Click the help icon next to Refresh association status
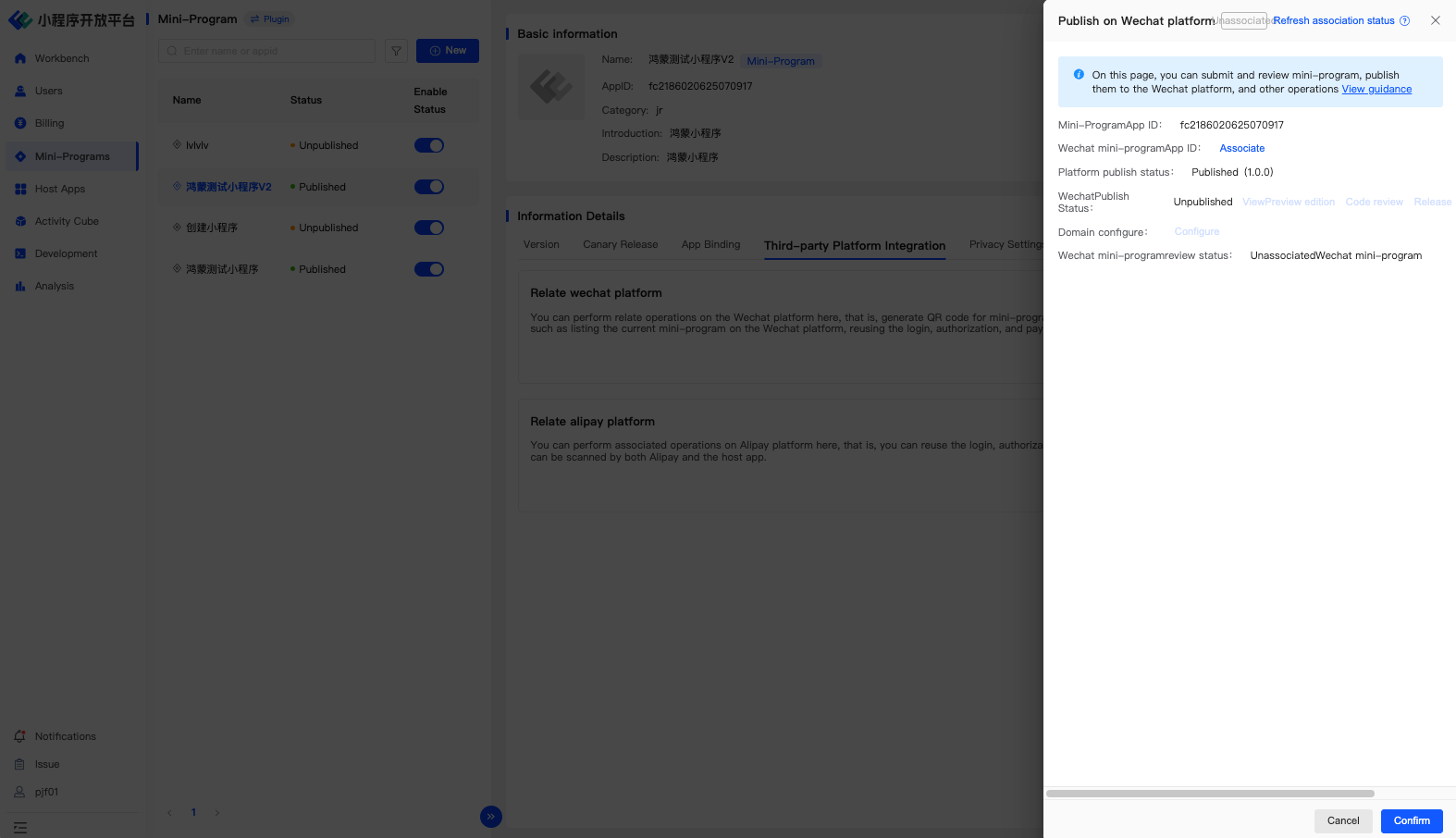 pos(1404,20)
